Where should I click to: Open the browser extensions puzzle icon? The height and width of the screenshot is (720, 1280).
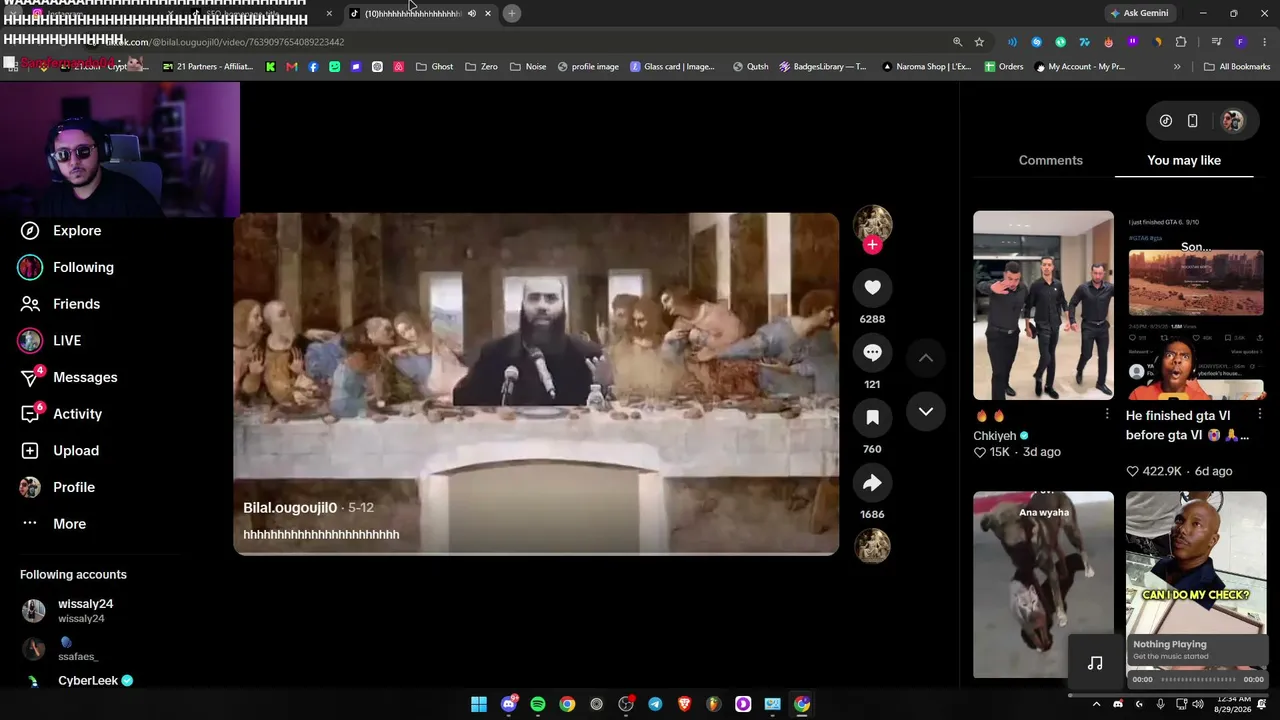(1181, 42)
